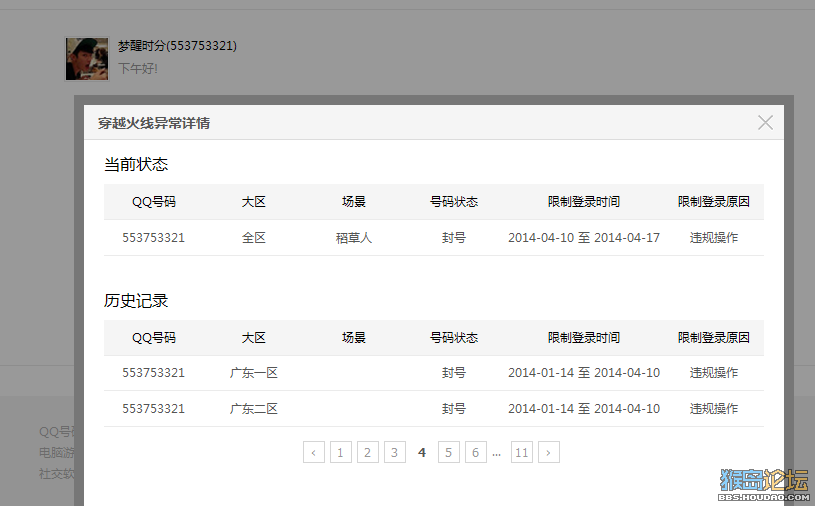Click 号码状态 header in 当前状态 table
Screen dimensions: 815x506
pos(454,202)
